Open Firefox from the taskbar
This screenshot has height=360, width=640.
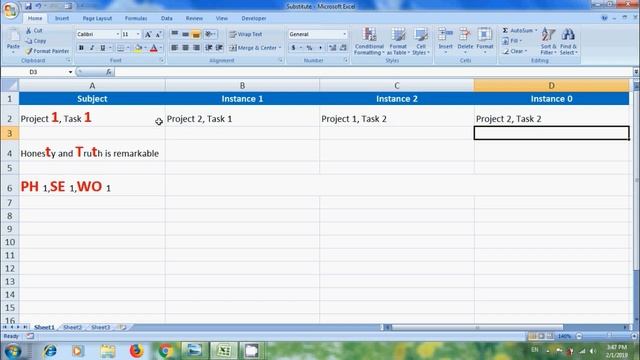[137, 351]
